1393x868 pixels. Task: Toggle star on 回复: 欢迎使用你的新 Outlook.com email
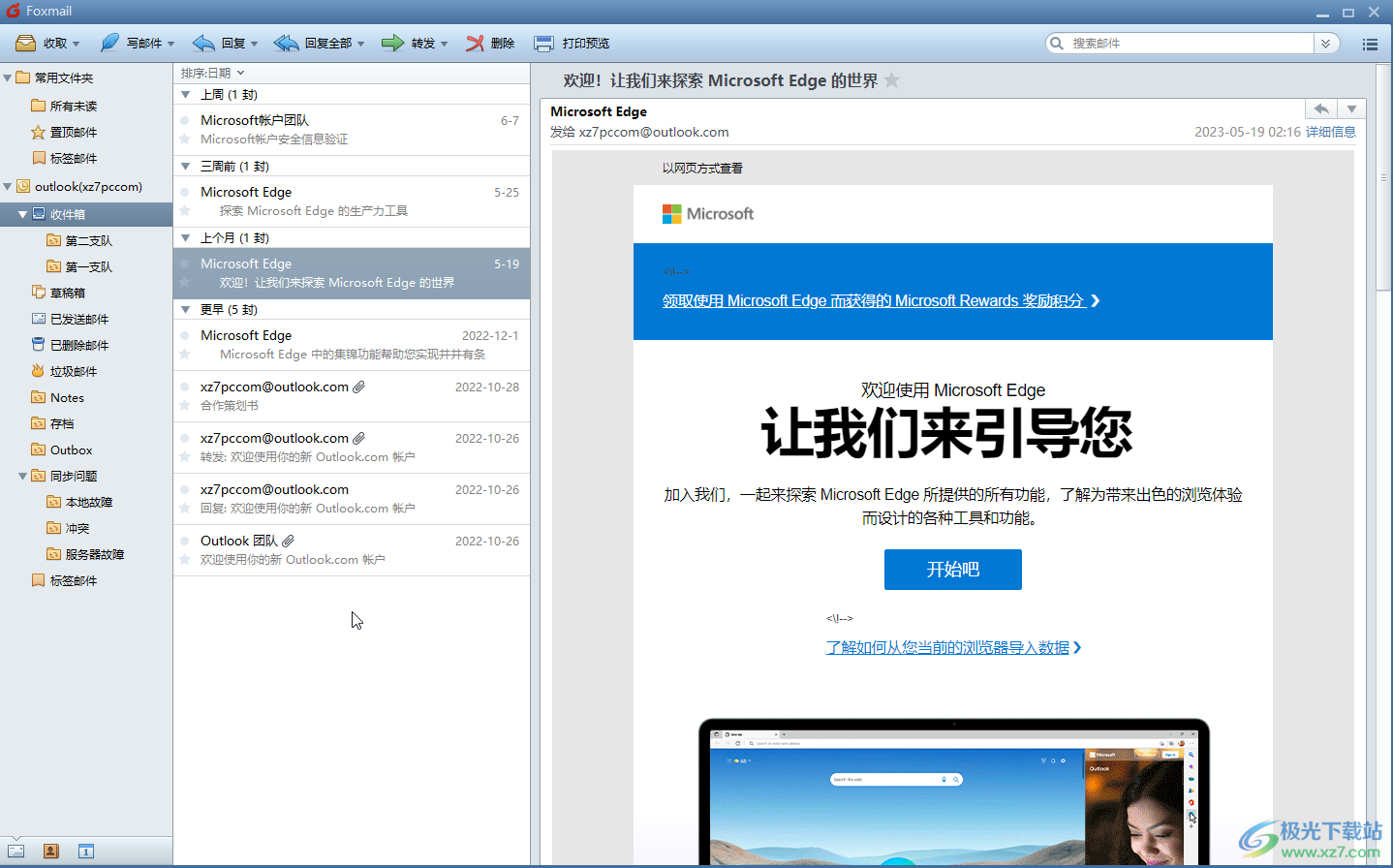[x=184, y=509]
